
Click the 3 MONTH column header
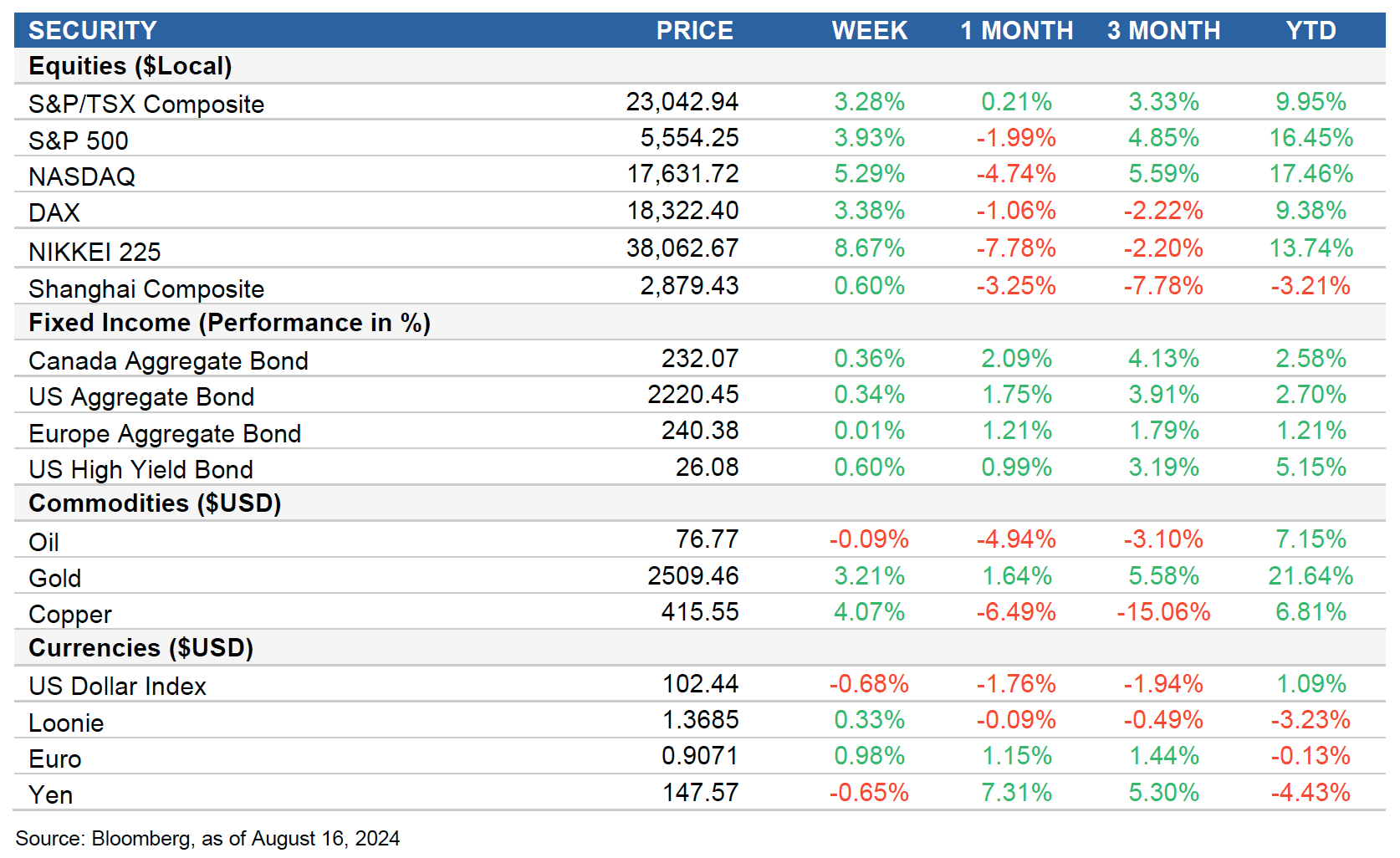(x=1163, y=31)
